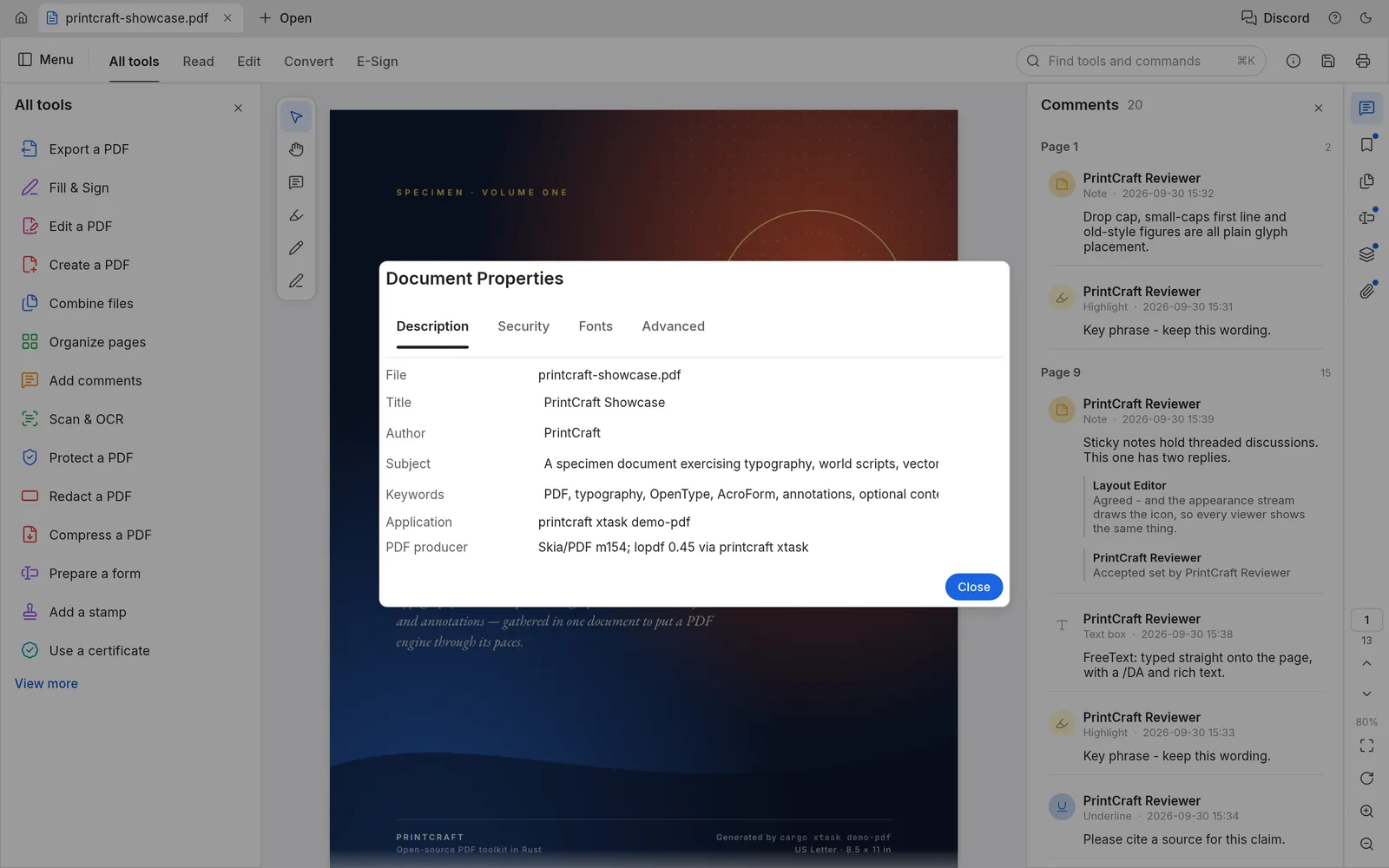
Task: Click the View more link
Action: pyautogui.click(x=46, y=684)
